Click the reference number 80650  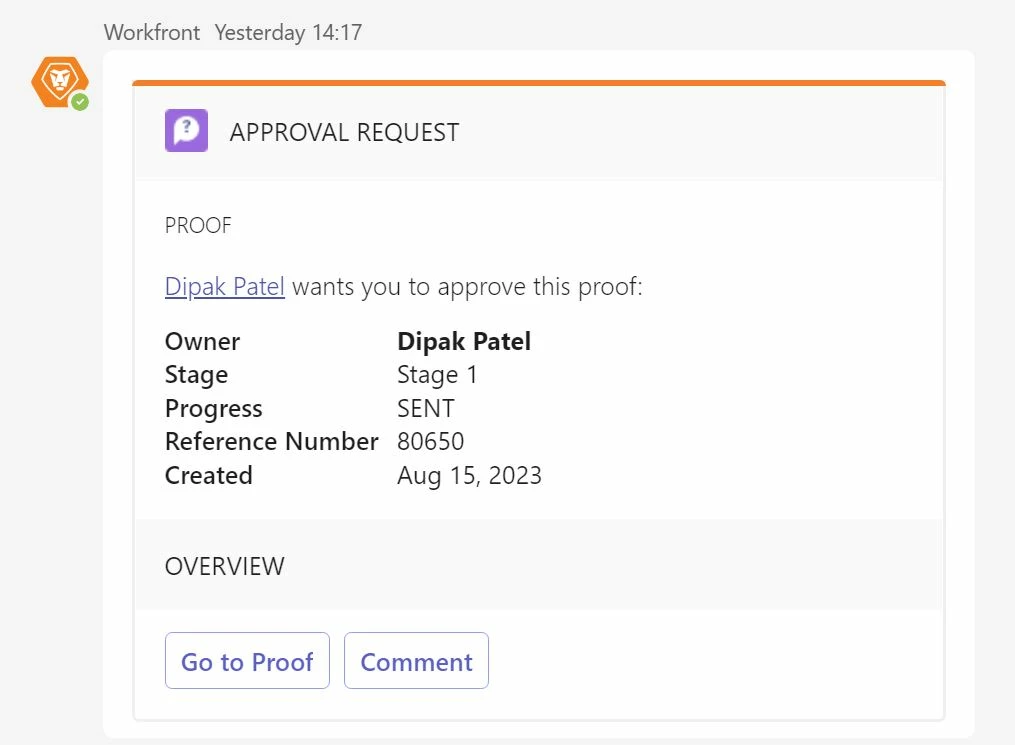[430, 441]
